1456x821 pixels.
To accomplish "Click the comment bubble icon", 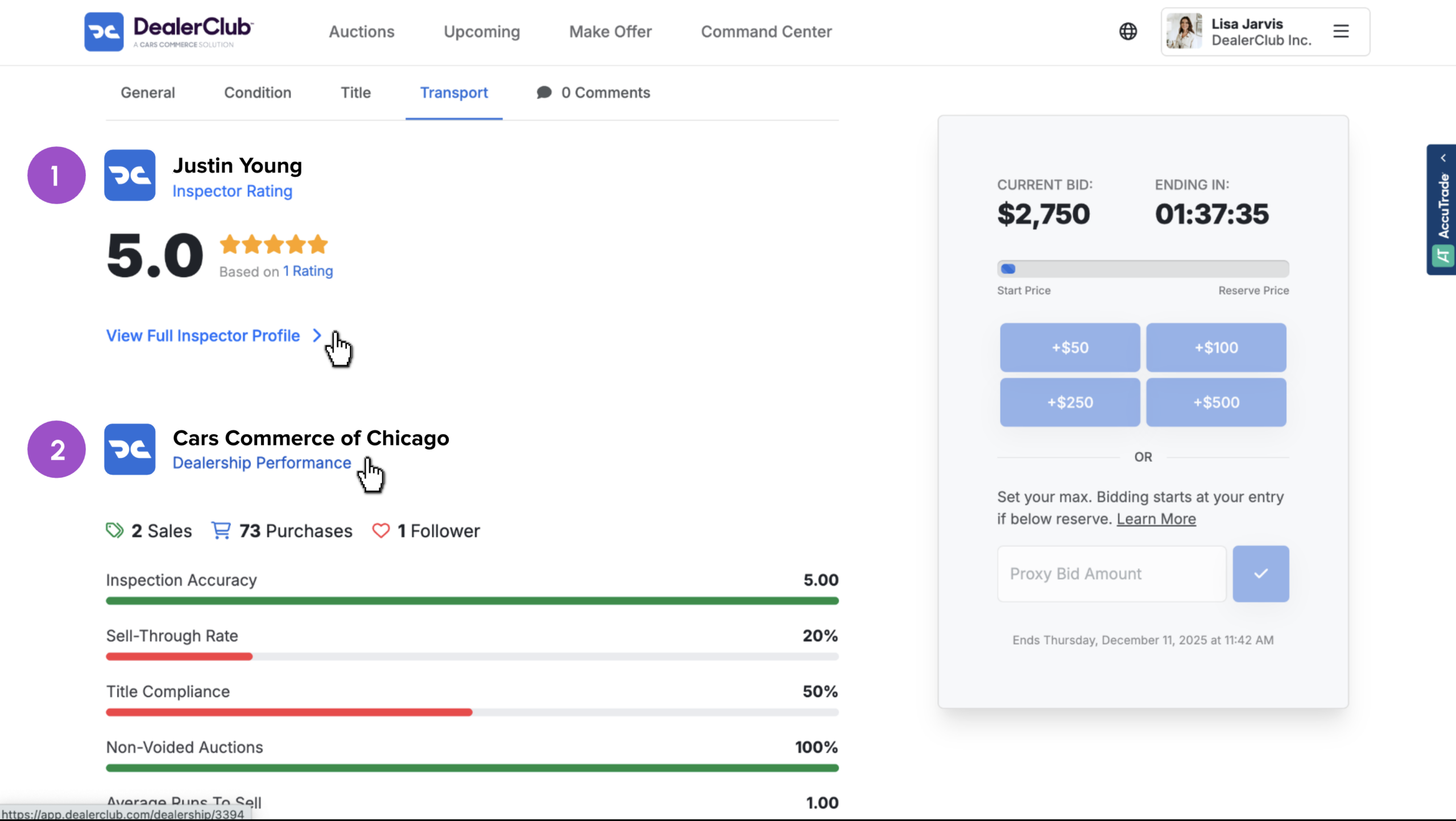I will 544,92.
